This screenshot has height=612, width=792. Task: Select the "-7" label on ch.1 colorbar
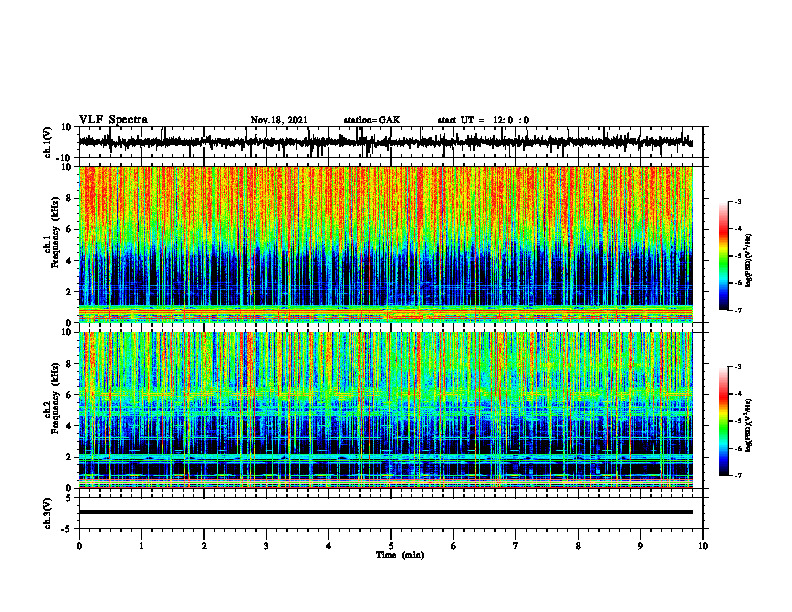click(x=737, y=310)
